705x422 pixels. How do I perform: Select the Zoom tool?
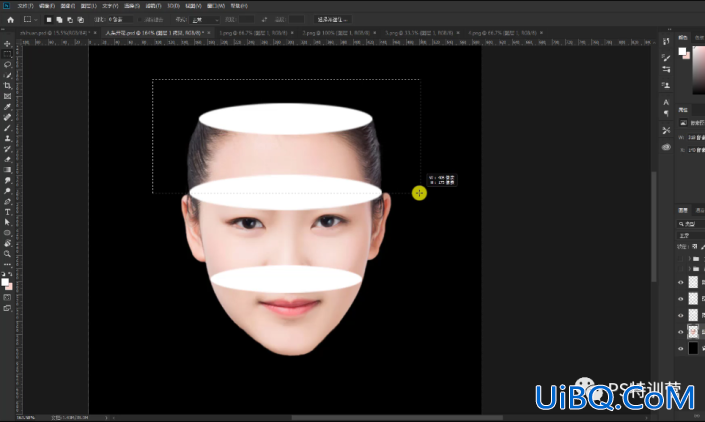tap(7, 254)
